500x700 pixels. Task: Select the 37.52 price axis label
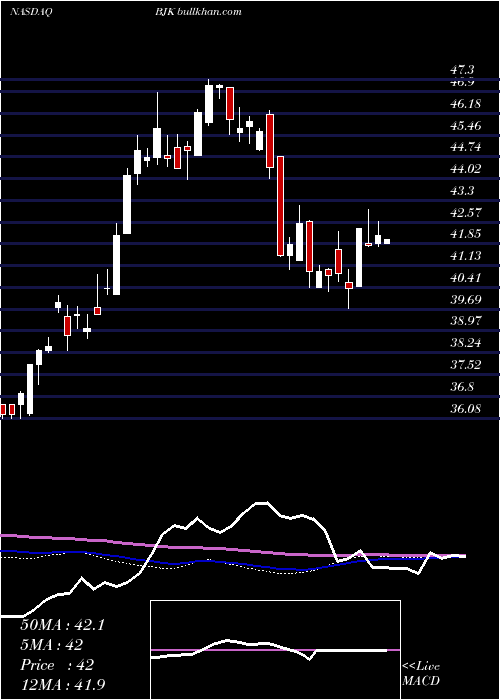tap(465, 364)
